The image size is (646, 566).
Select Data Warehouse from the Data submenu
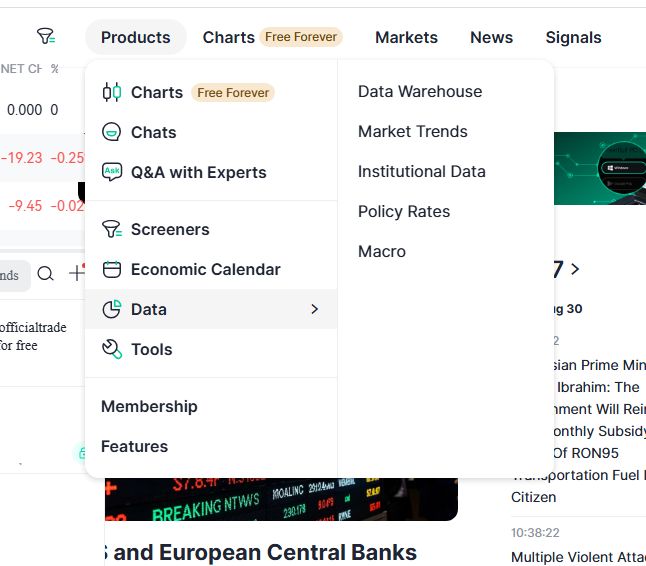click(x=420, y=91)
